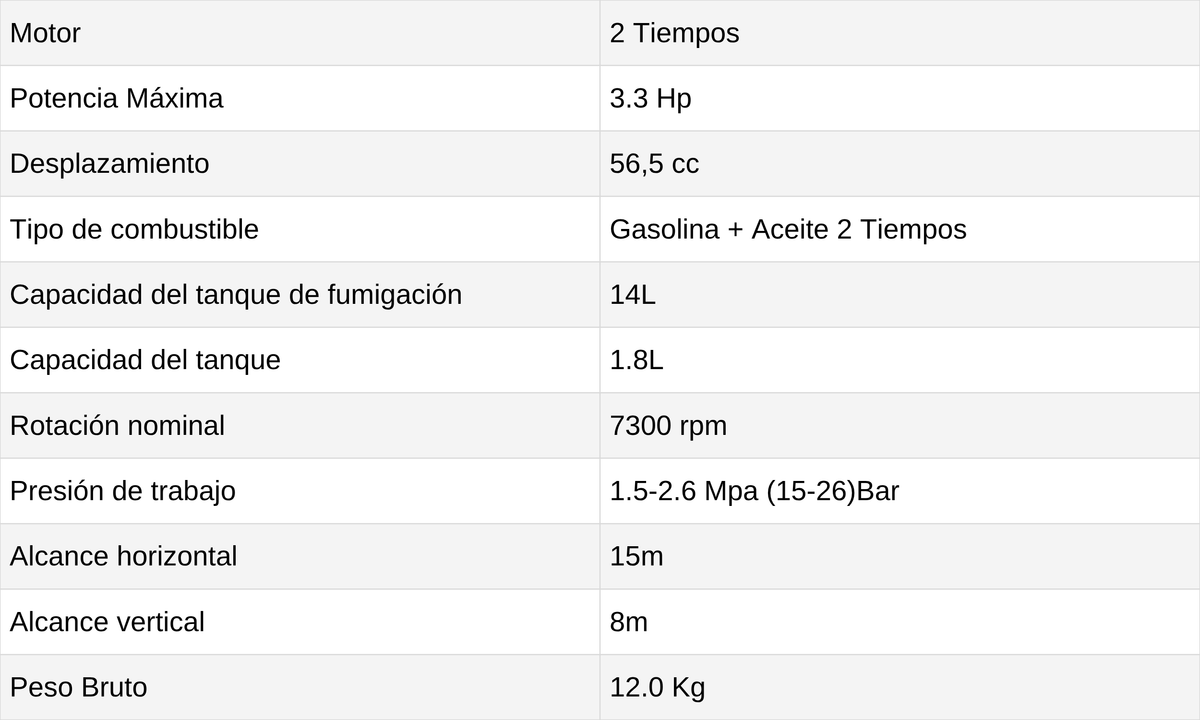Click the 8m value cell
1200x720 pixels.
[x=900, y=622]
